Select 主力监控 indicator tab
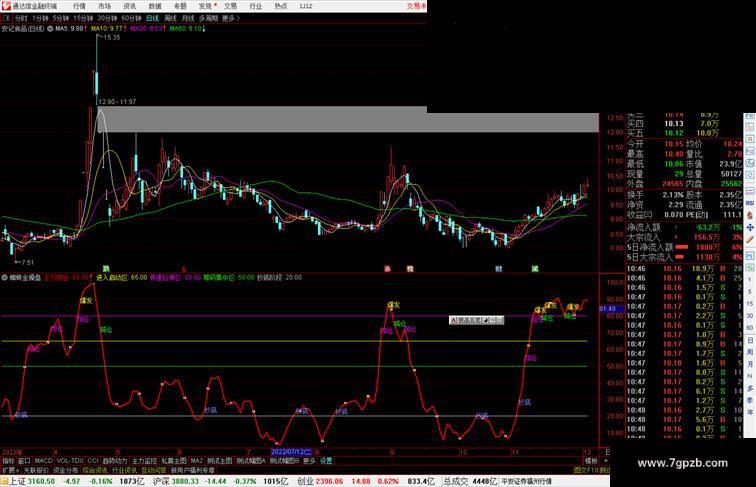 [x=144, y=461]
